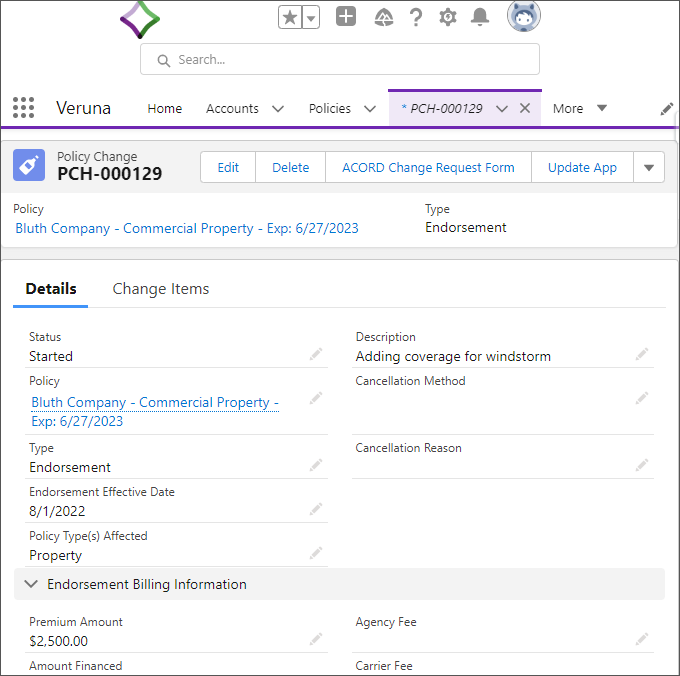
Task: Open the Trailhead guidance icon
Action: 384,17
